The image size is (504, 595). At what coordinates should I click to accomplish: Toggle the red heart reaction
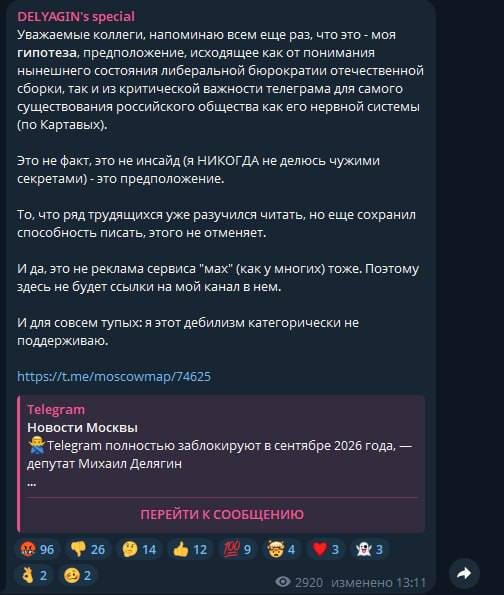click(325, 549)
